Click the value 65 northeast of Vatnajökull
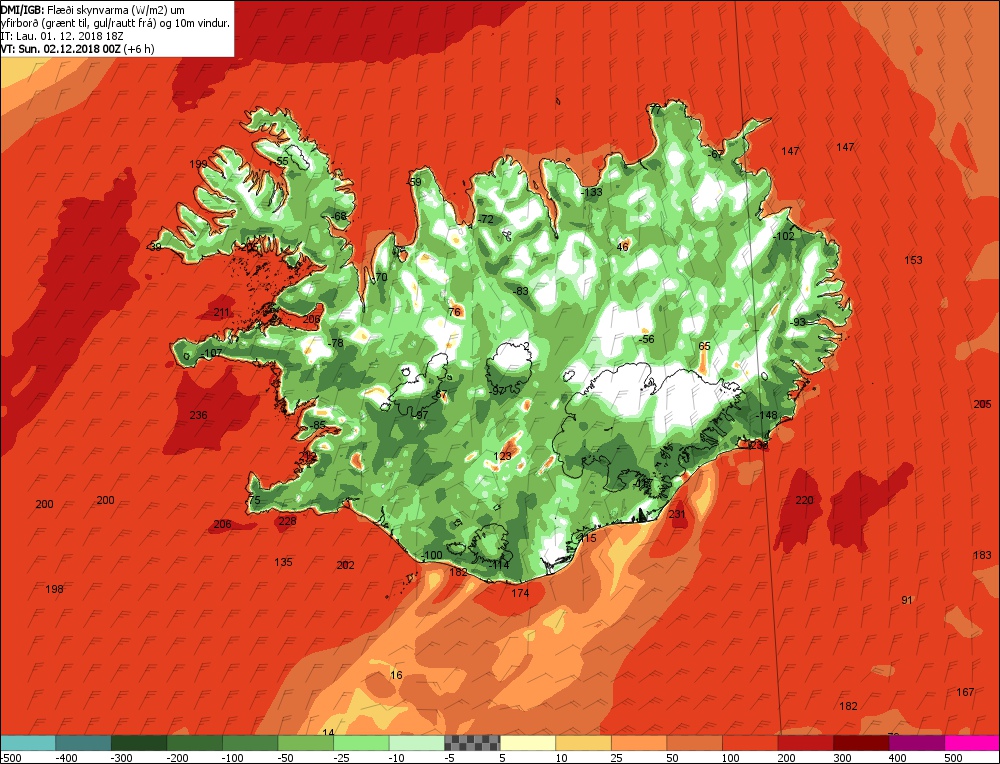This screenshot has width=1000, height=764. pos(704,346)
